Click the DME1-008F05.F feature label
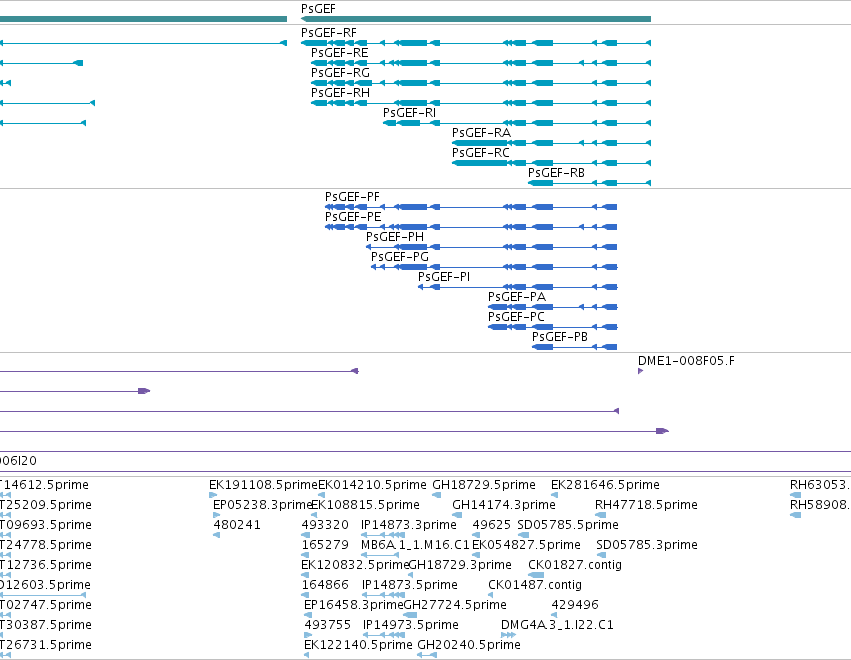This screenshot has height=660, width=851. point(687,361)
